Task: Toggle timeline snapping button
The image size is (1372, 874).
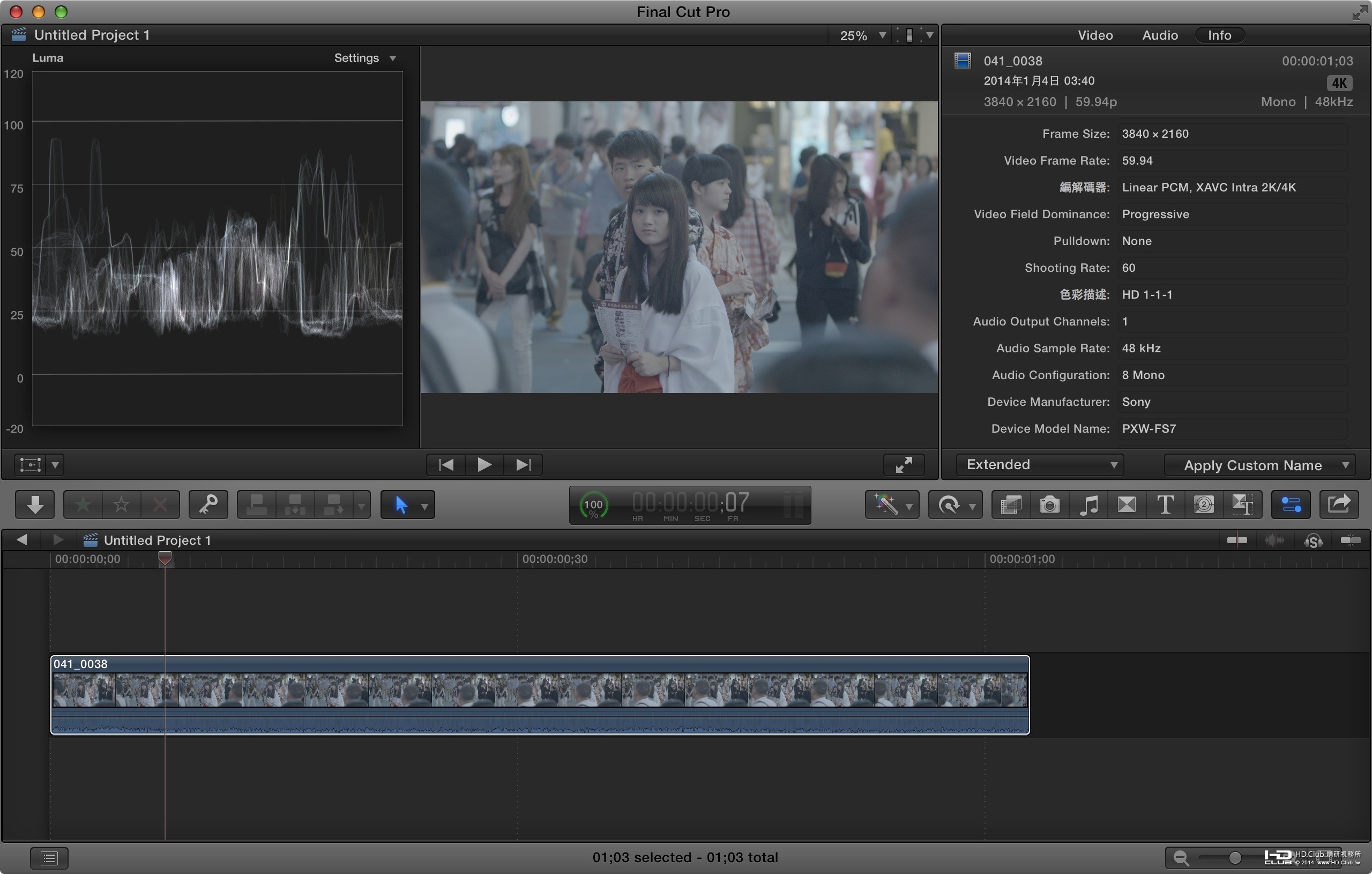Action: point(1350,540)
